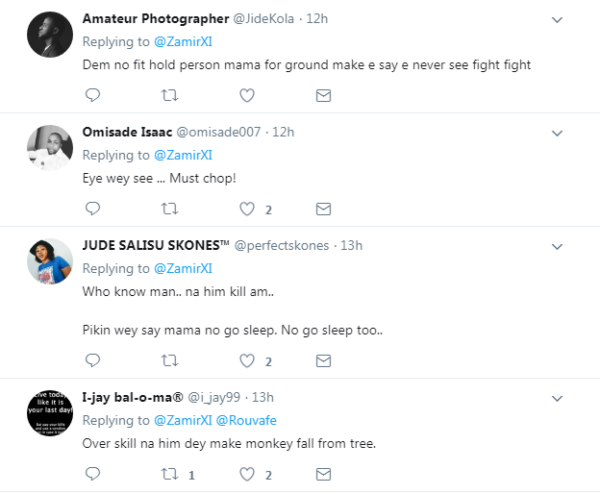The image size is (600, 494).
Task: Reply to I-jay bal-o-ma's tweet
Action: click(x=93, y=474)
